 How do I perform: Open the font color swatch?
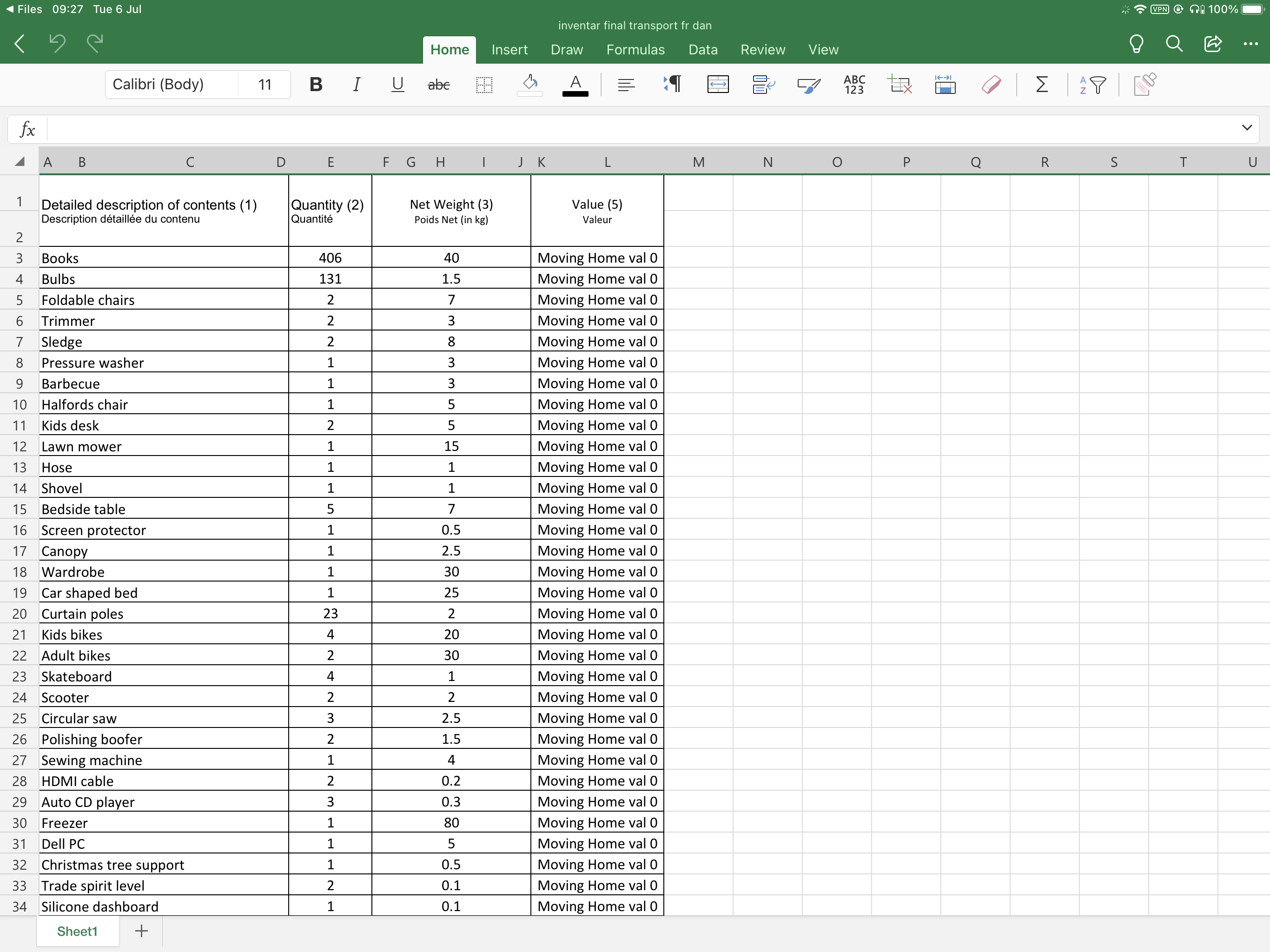575,85
